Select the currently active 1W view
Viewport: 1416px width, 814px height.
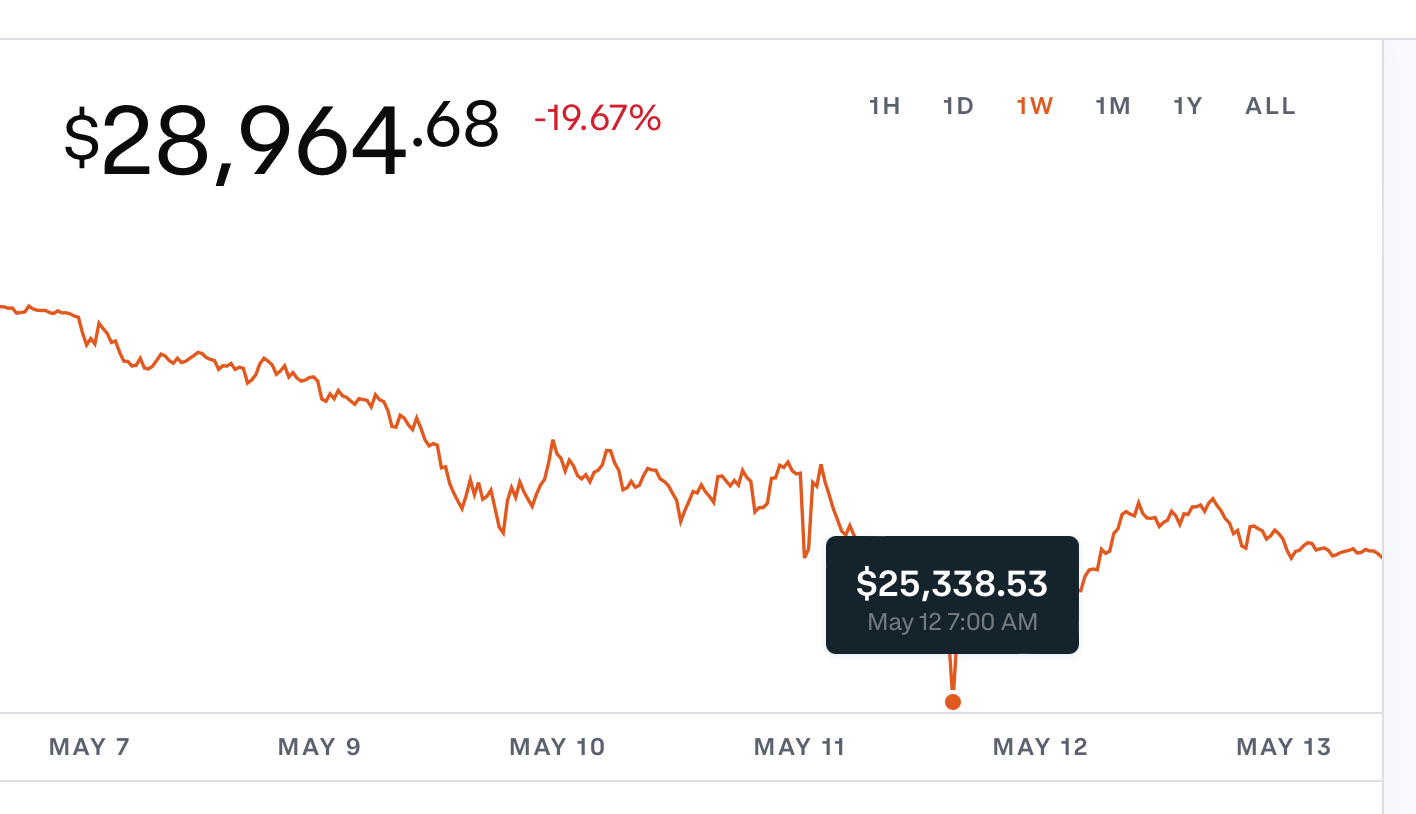point(1034,105)
